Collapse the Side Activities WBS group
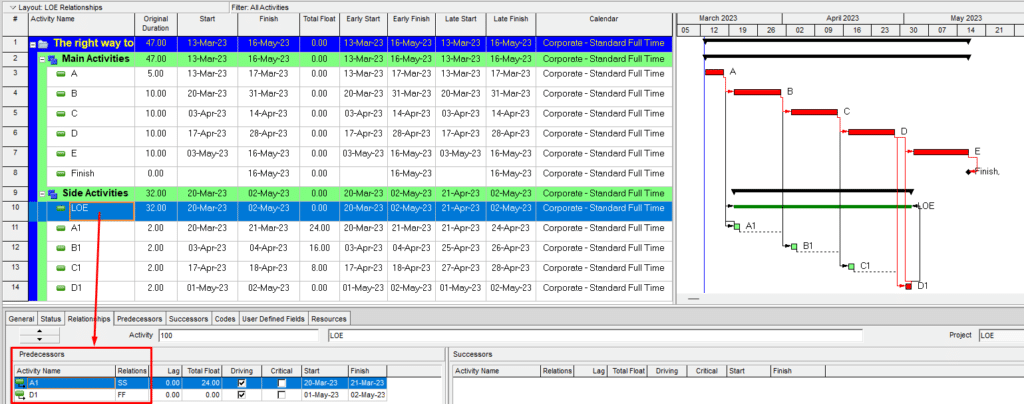1024x404 pixels. click(42, 193)
